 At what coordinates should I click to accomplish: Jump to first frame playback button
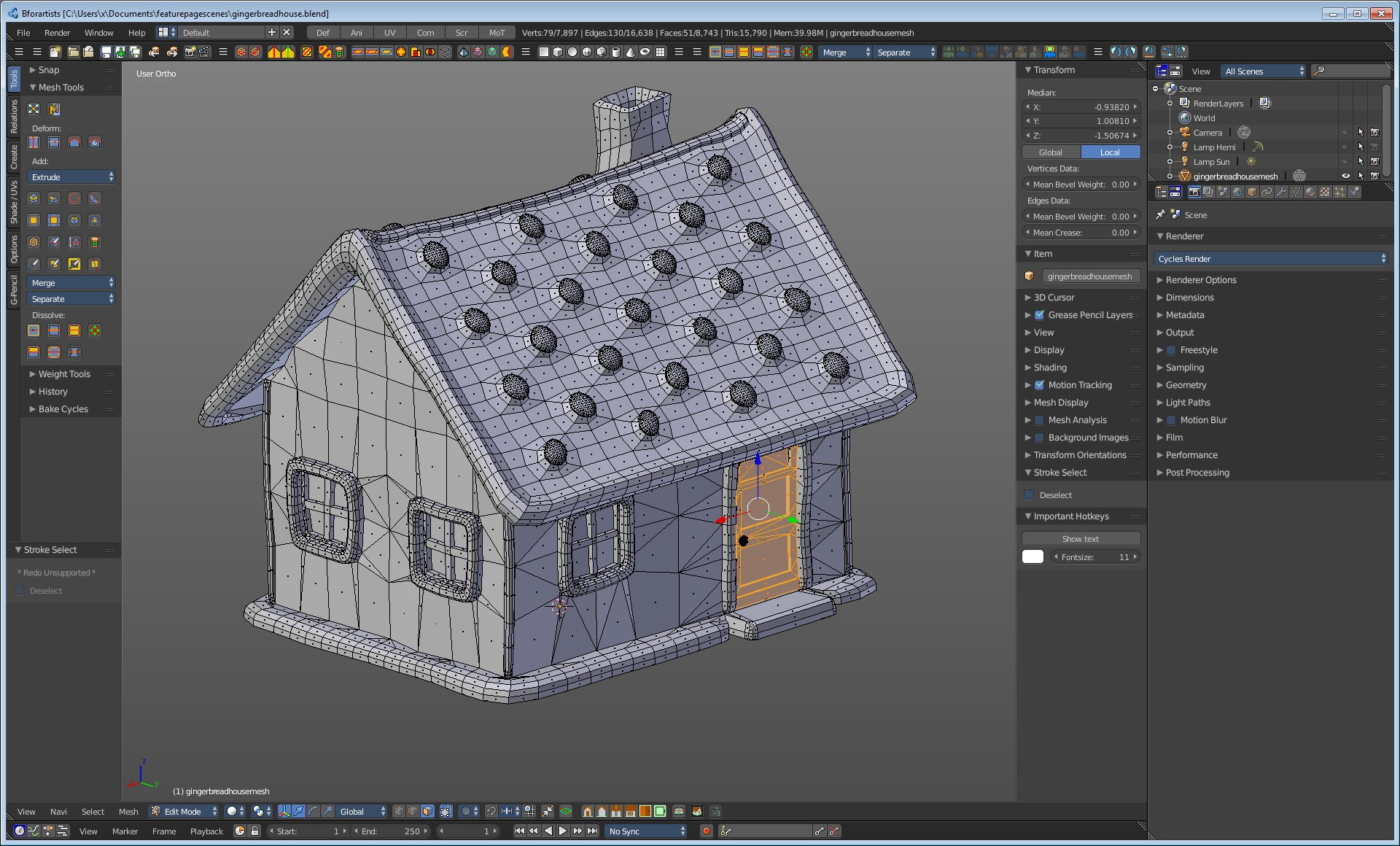tap(519, 831)
